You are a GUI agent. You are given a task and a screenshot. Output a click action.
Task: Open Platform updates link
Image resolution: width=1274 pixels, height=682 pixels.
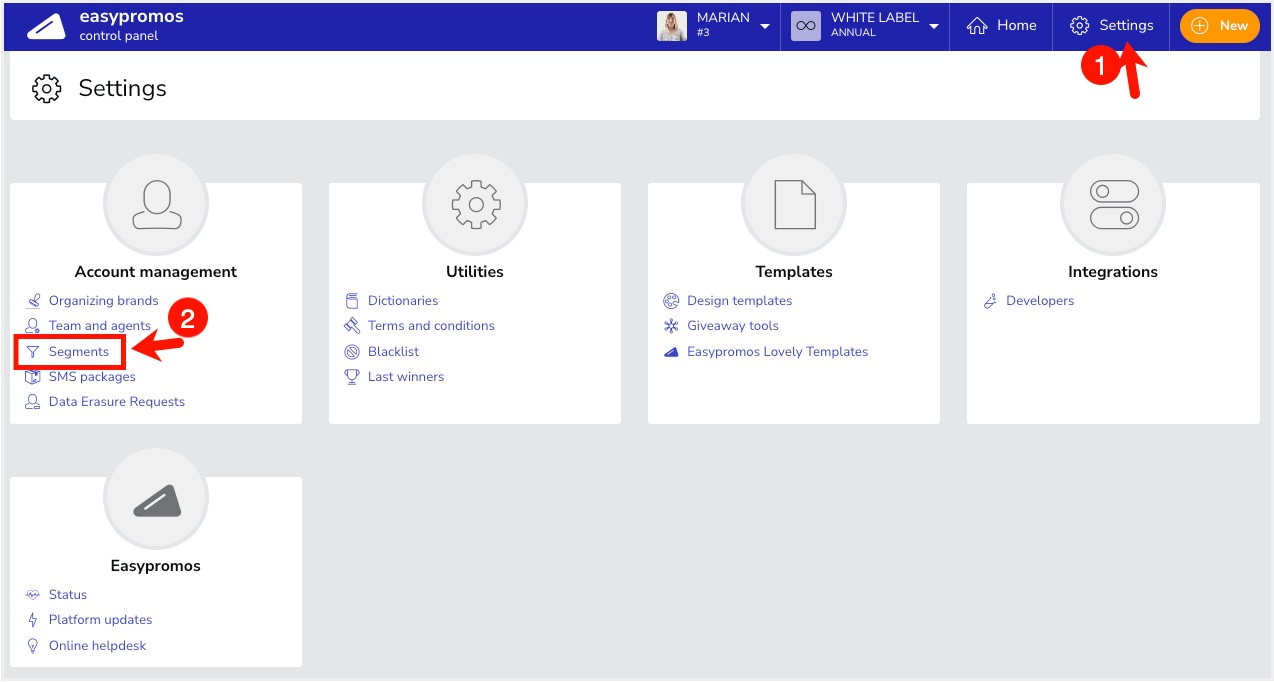[100, 619]
